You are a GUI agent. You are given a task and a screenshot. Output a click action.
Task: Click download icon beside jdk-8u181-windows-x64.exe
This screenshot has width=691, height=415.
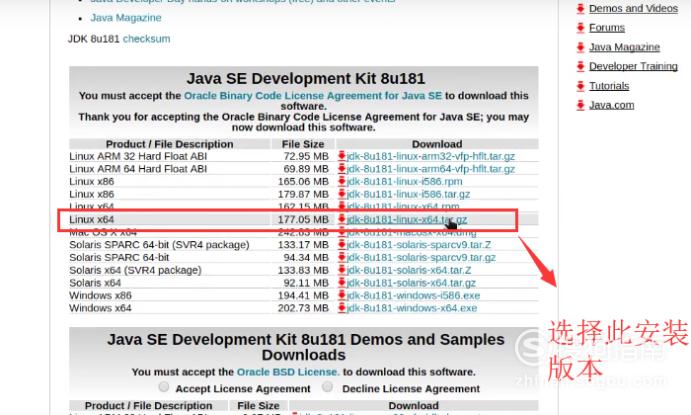click(342, 308)
